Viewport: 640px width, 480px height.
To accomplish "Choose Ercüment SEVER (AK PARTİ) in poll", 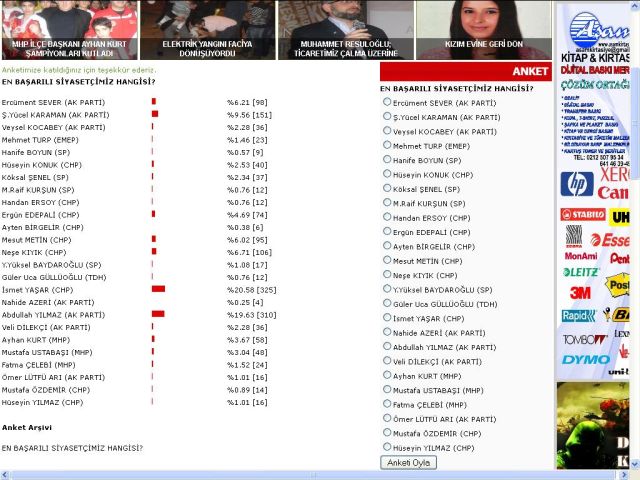I will 387,102.
